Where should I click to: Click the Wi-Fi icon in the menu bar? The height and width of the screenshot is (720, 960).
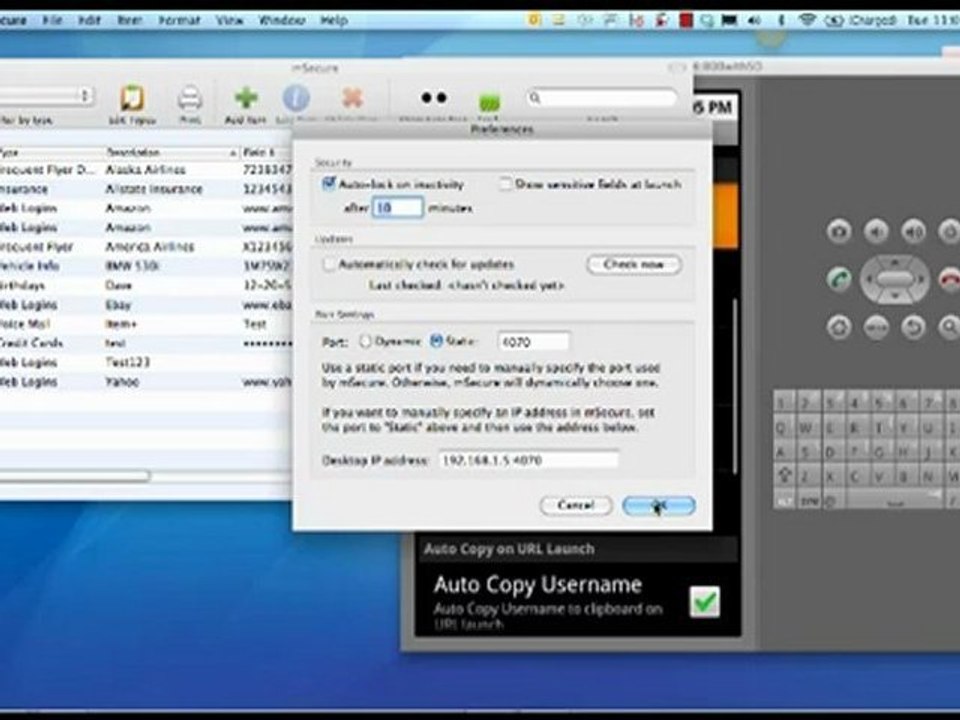pyautogui.click(x=808, y=20)
